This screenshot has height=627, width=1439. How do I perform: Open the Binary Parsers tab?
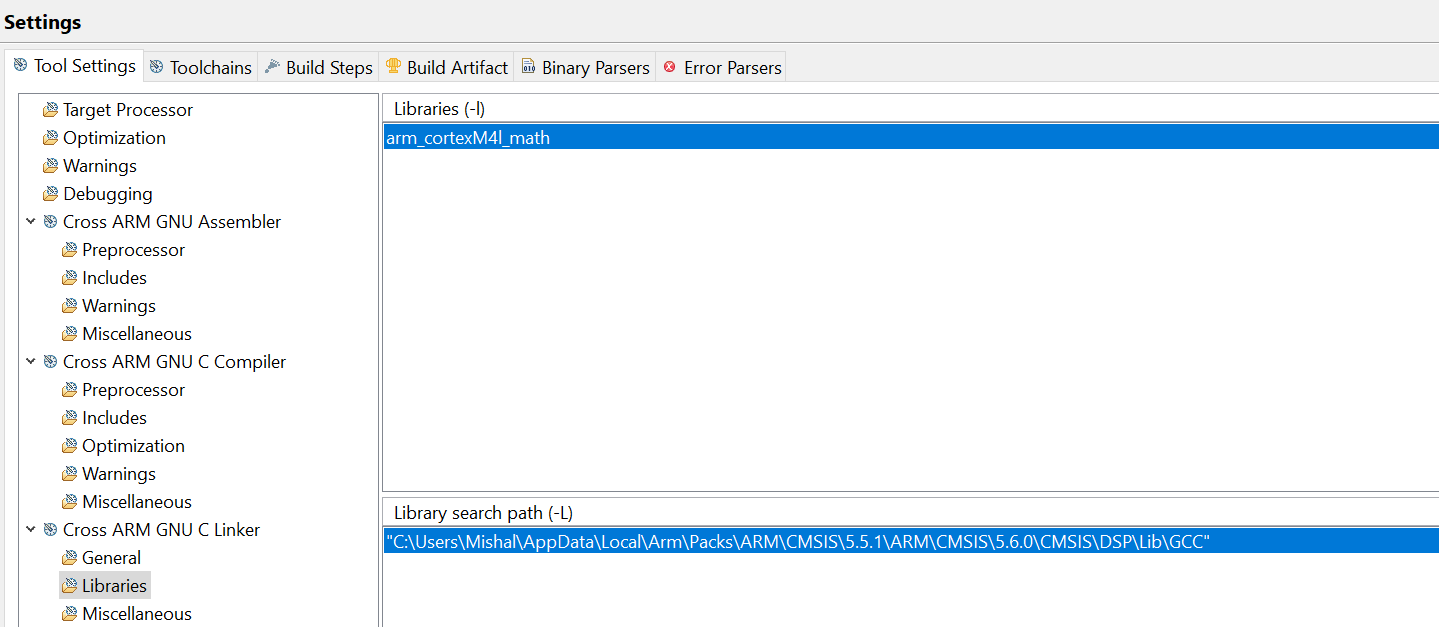585,67
